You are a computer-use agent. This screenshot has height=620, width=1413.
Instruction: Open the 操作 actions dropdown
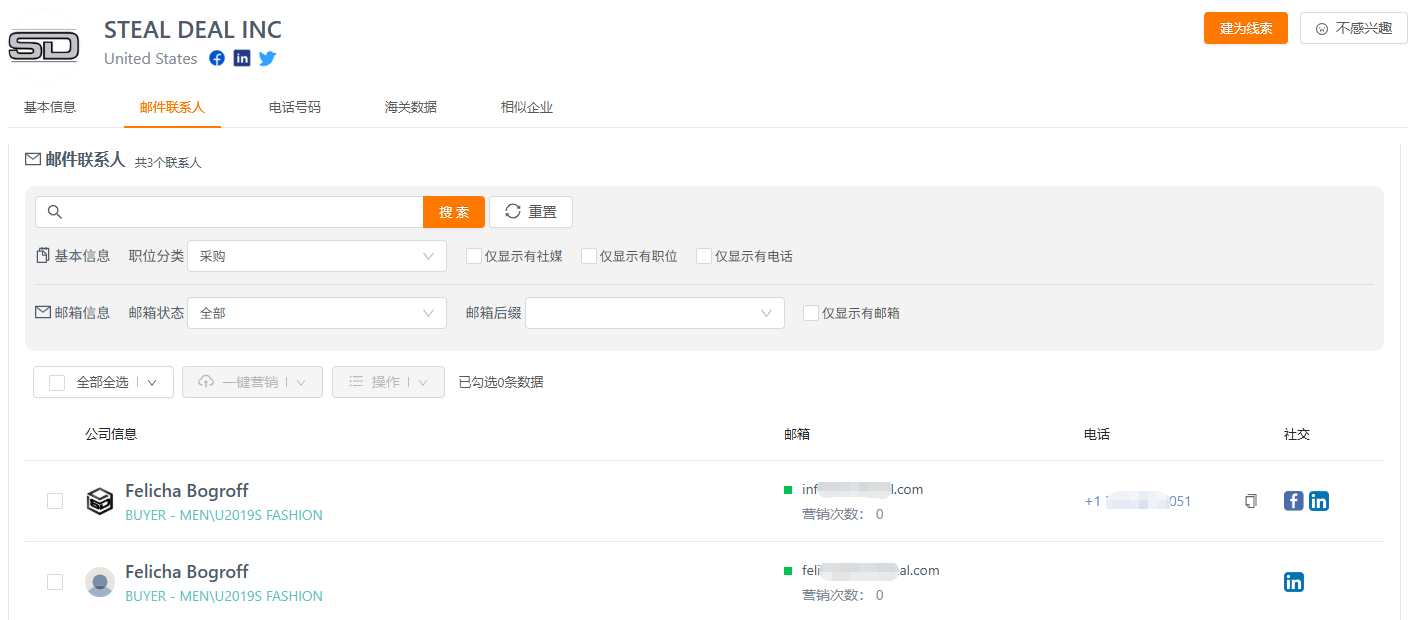[x=388, y=382]
